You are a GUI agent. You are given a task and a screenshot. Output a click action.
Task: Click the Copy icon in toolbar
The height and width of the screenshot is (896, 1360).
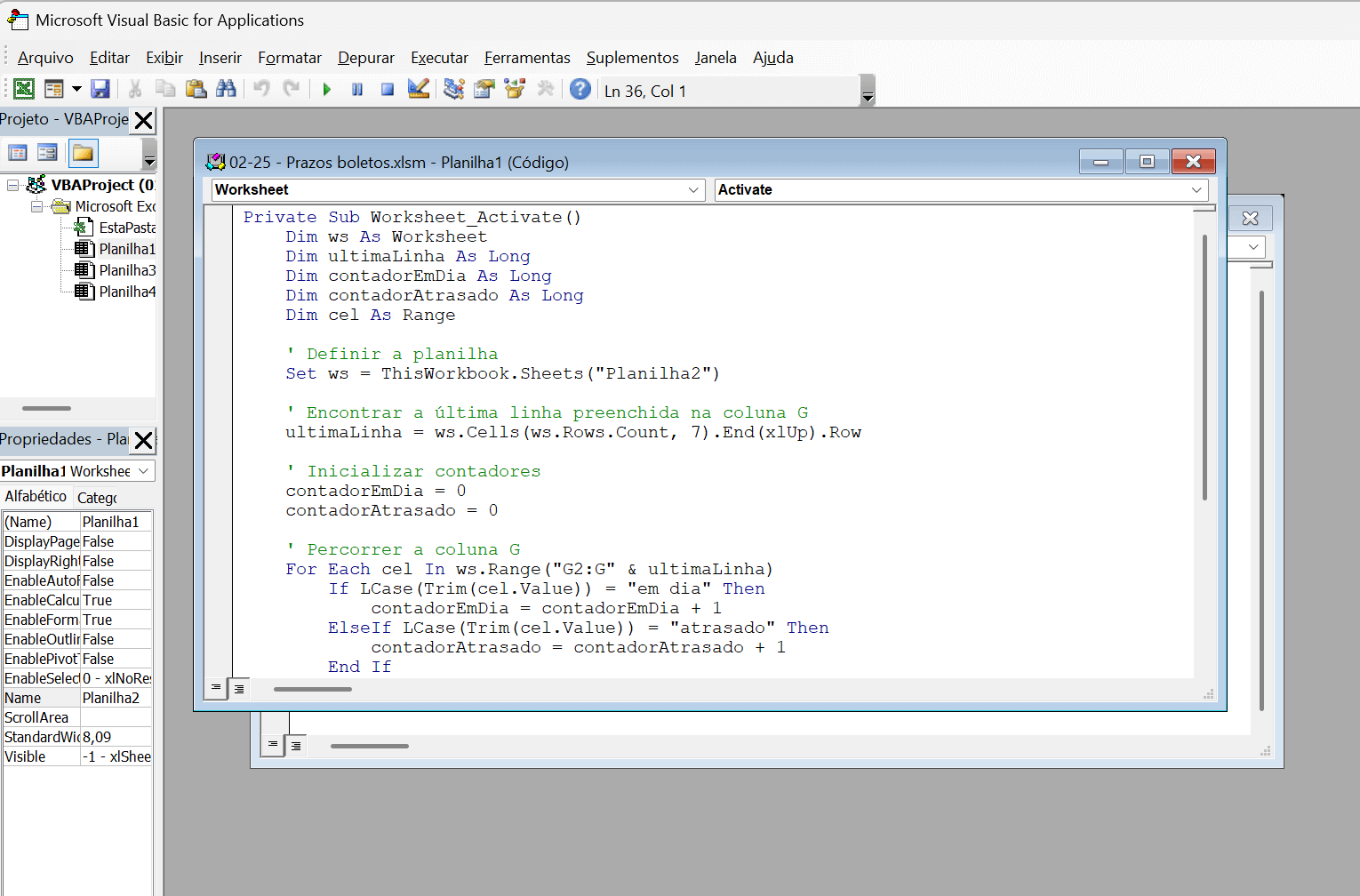pyautogui.click(x=165, y=89)
